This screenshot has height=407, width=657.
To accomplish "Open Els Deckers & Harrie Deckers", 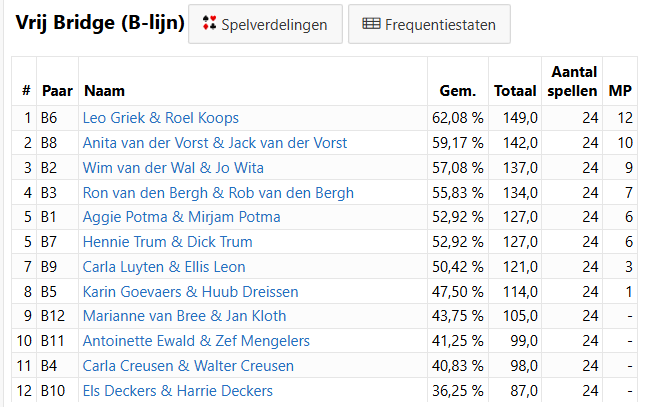I will (x=177, y=391).
